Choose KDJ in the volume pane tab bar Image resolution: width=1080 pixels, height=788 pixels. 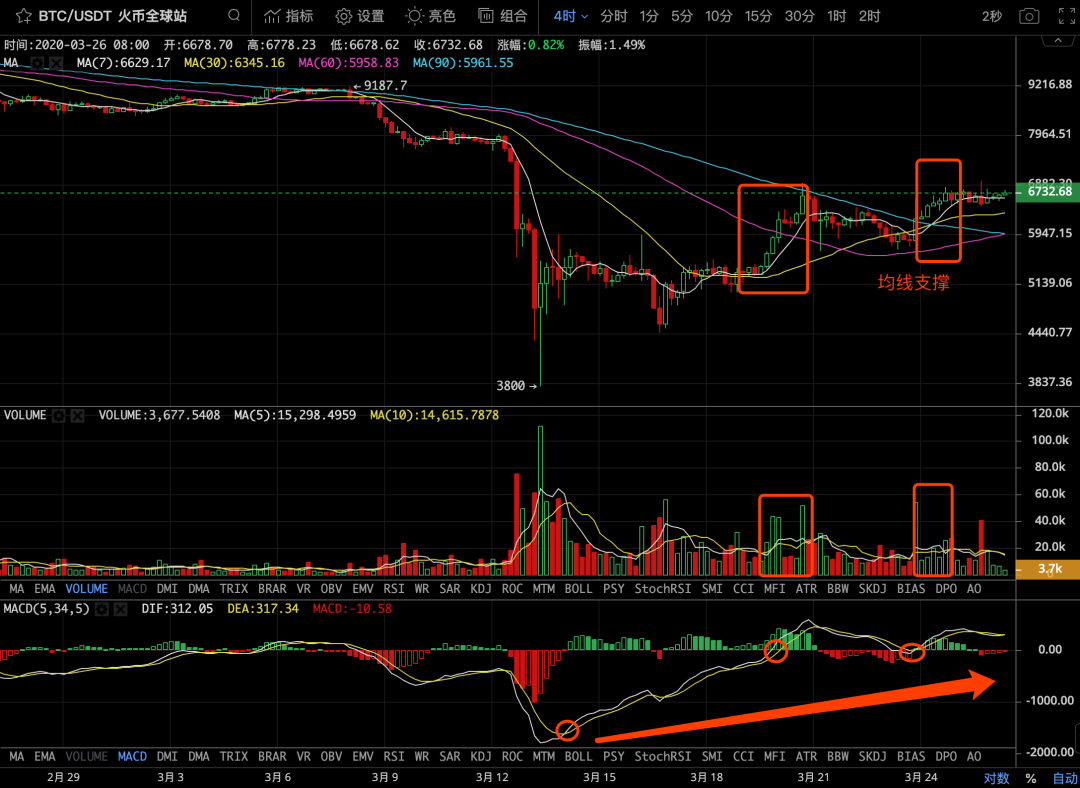pyautogui.click(x=481, y=589)
